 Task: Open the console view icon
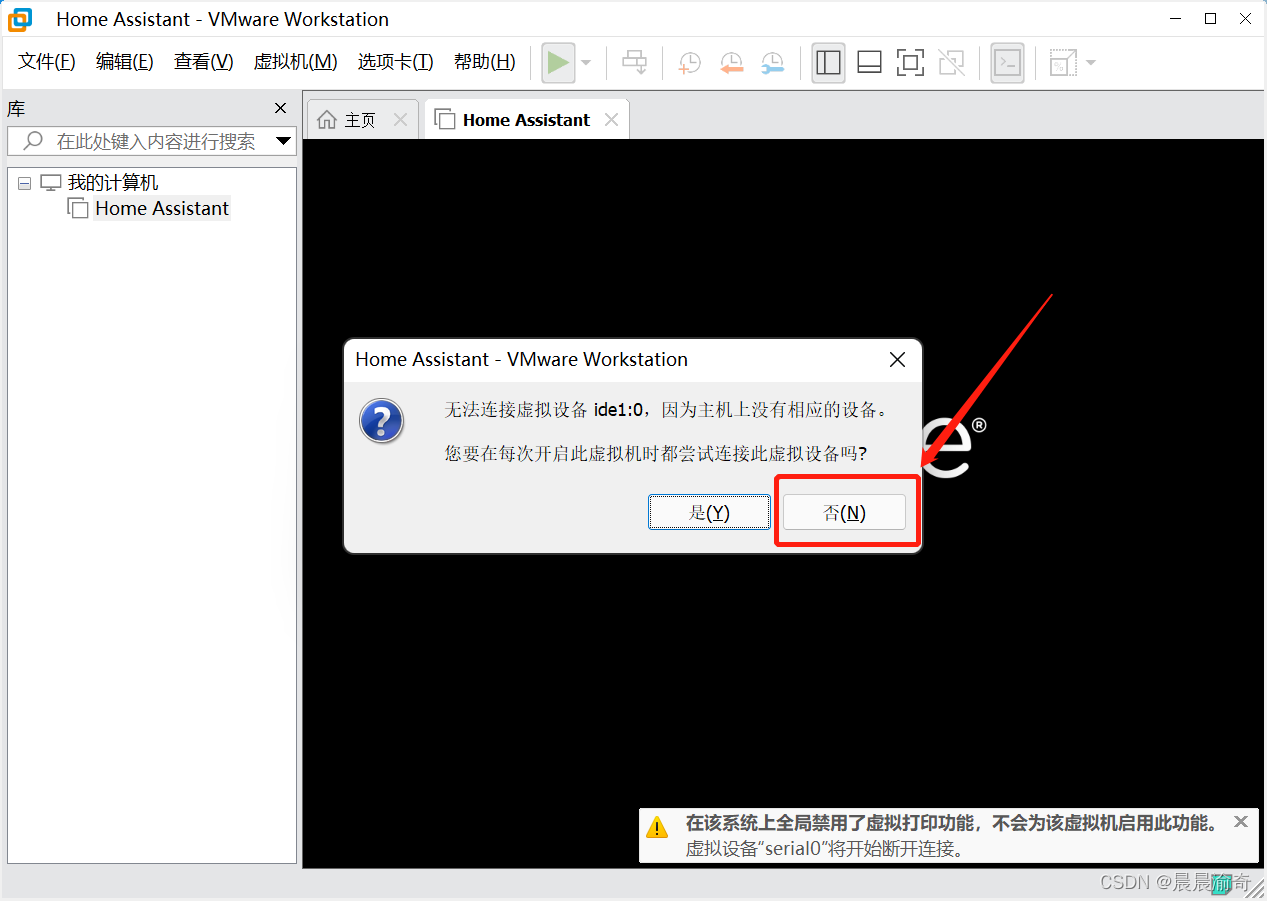pyautogui.click(x=1007, y=63)
